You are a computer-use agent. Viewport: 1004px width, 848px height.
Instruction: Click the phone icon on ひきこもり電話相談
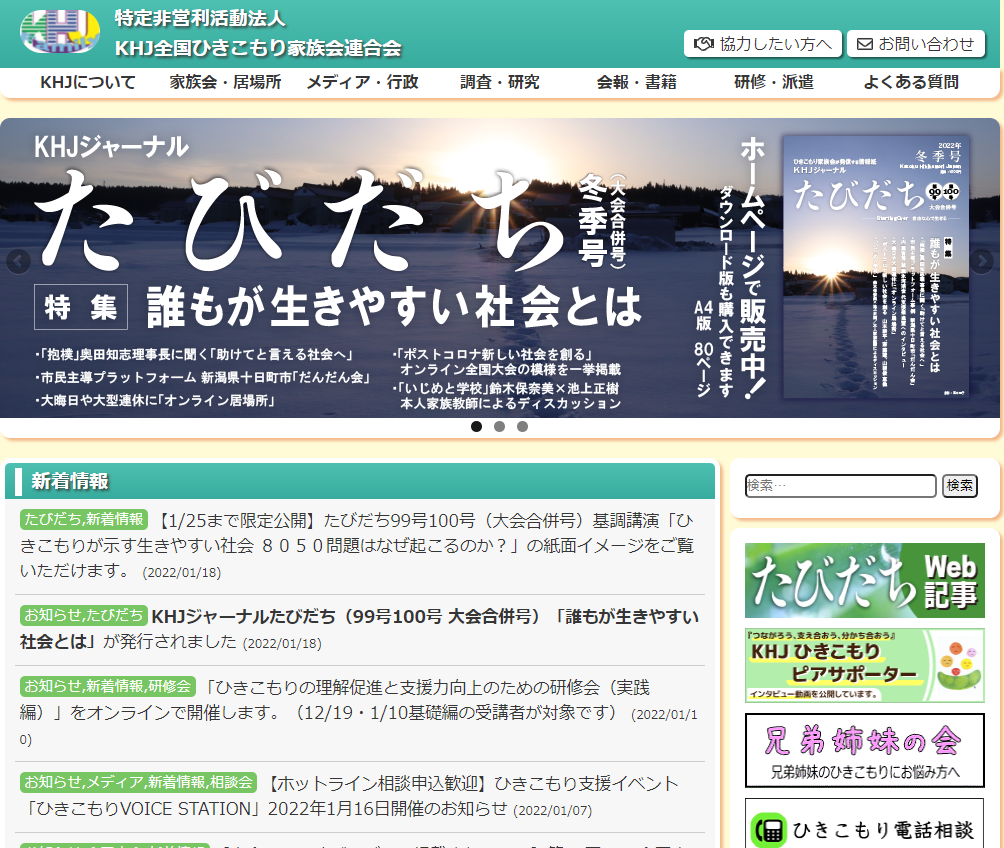(x=769, y=830)
